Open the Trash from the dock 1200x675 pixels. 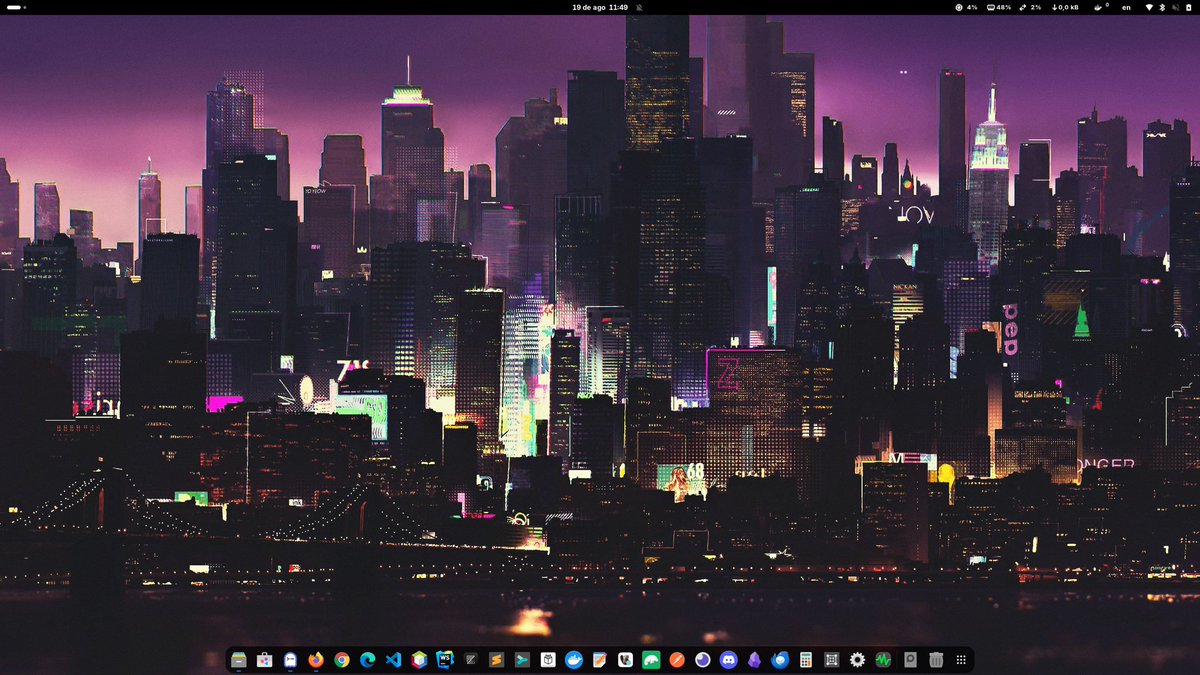click(935, 660)
